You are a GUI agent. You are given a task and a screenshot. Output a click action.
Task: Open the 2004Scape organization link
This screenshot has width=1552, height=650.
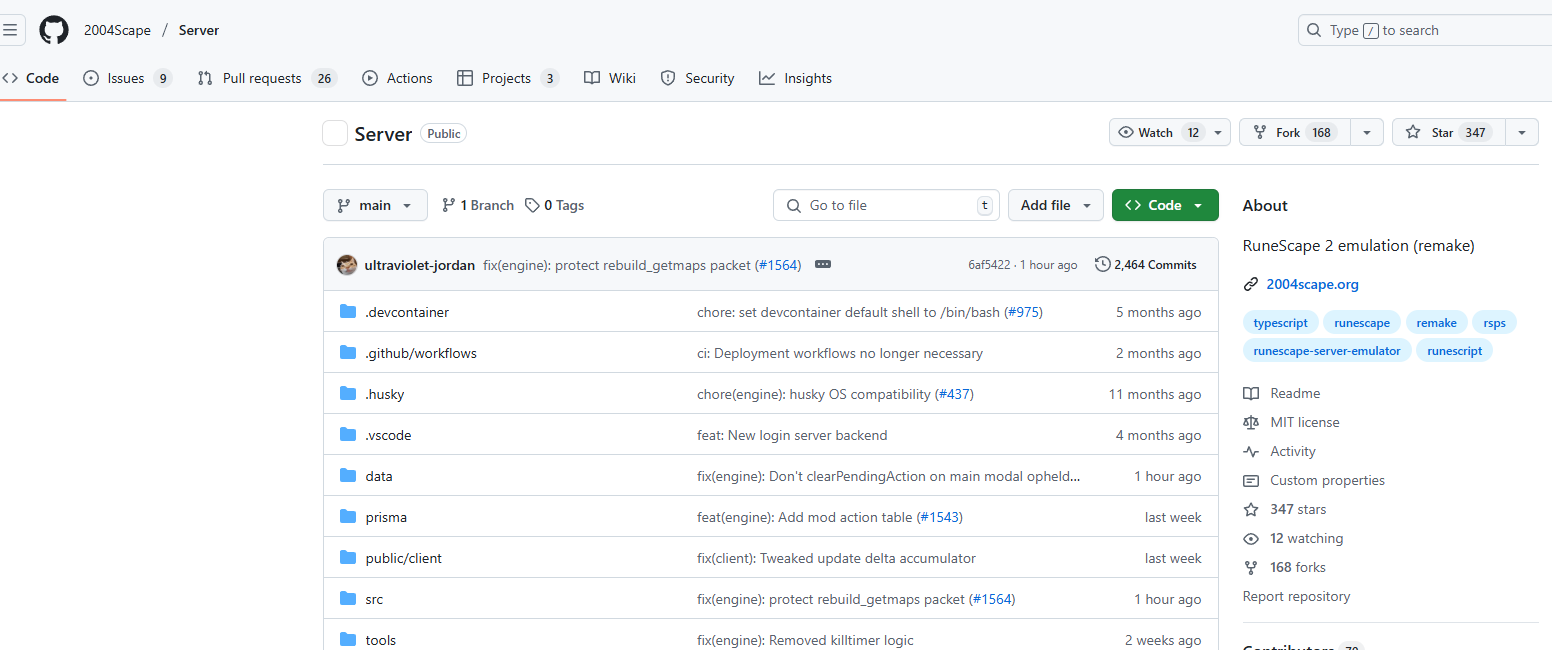[117, 30]
